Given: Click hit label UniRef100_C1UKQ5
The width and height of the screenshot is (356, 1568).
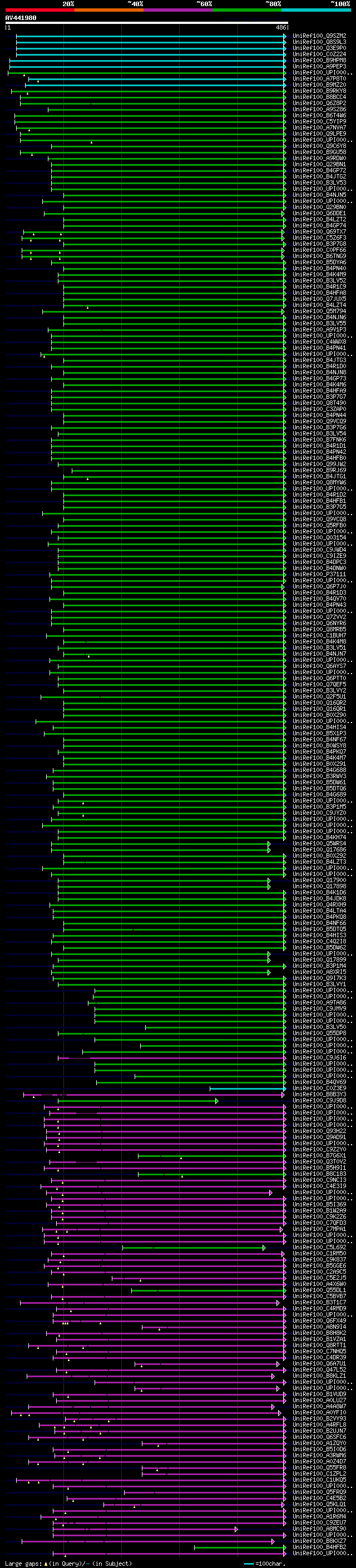Looking at the screenshot, I should [x=319, y=1479].
